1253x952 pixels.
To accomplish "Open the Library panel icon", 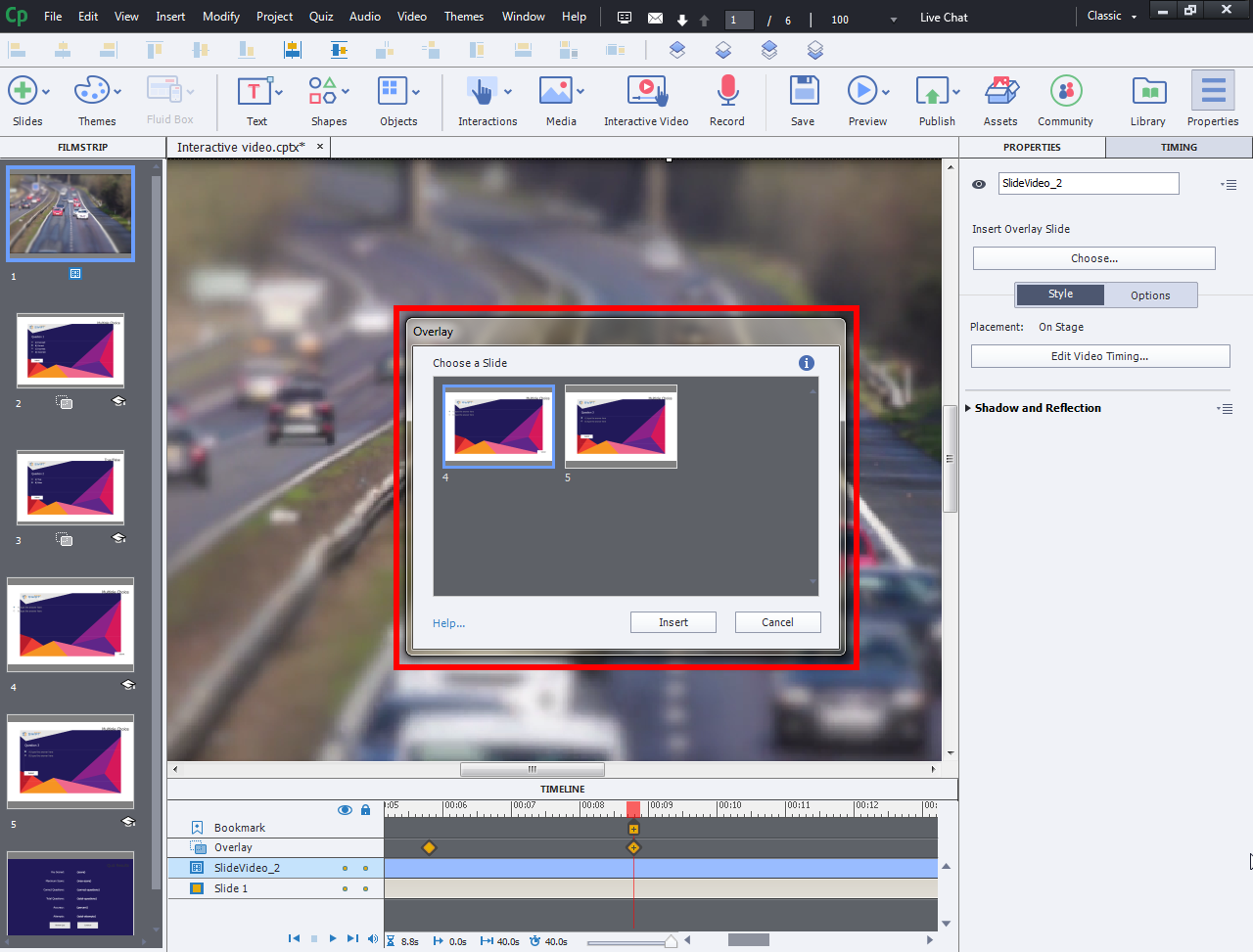I will pos(1148,92).
